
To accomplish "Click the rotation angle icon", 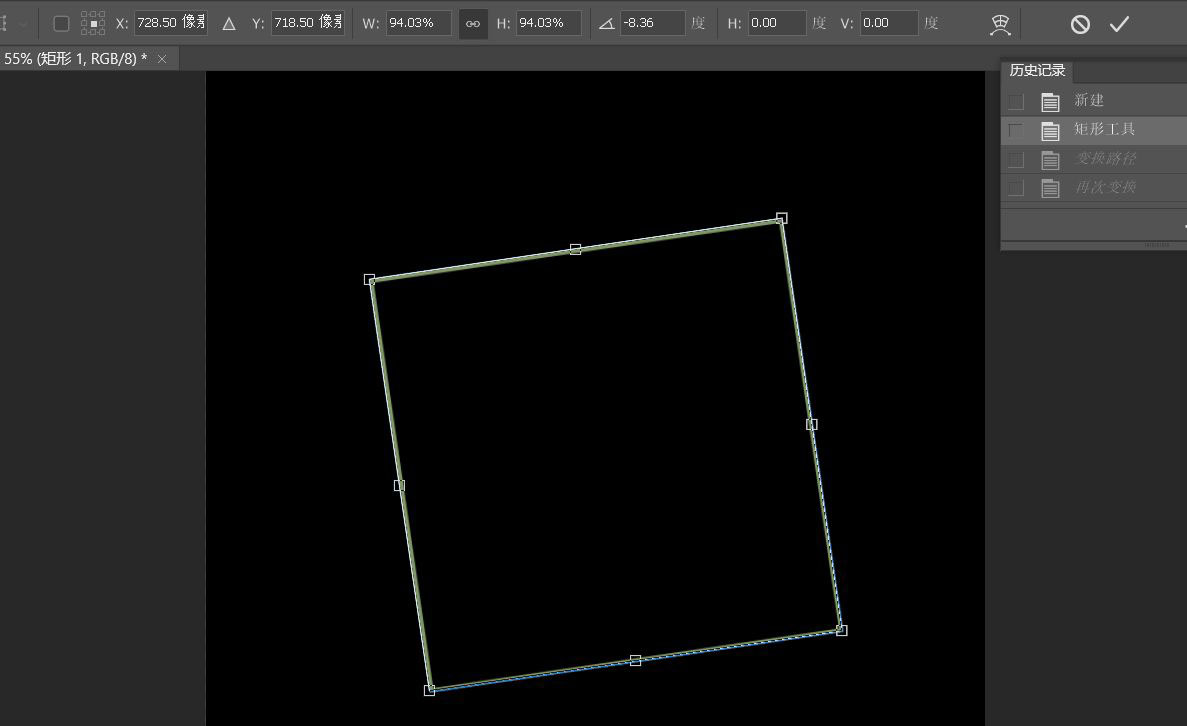I will coord(606,24).
